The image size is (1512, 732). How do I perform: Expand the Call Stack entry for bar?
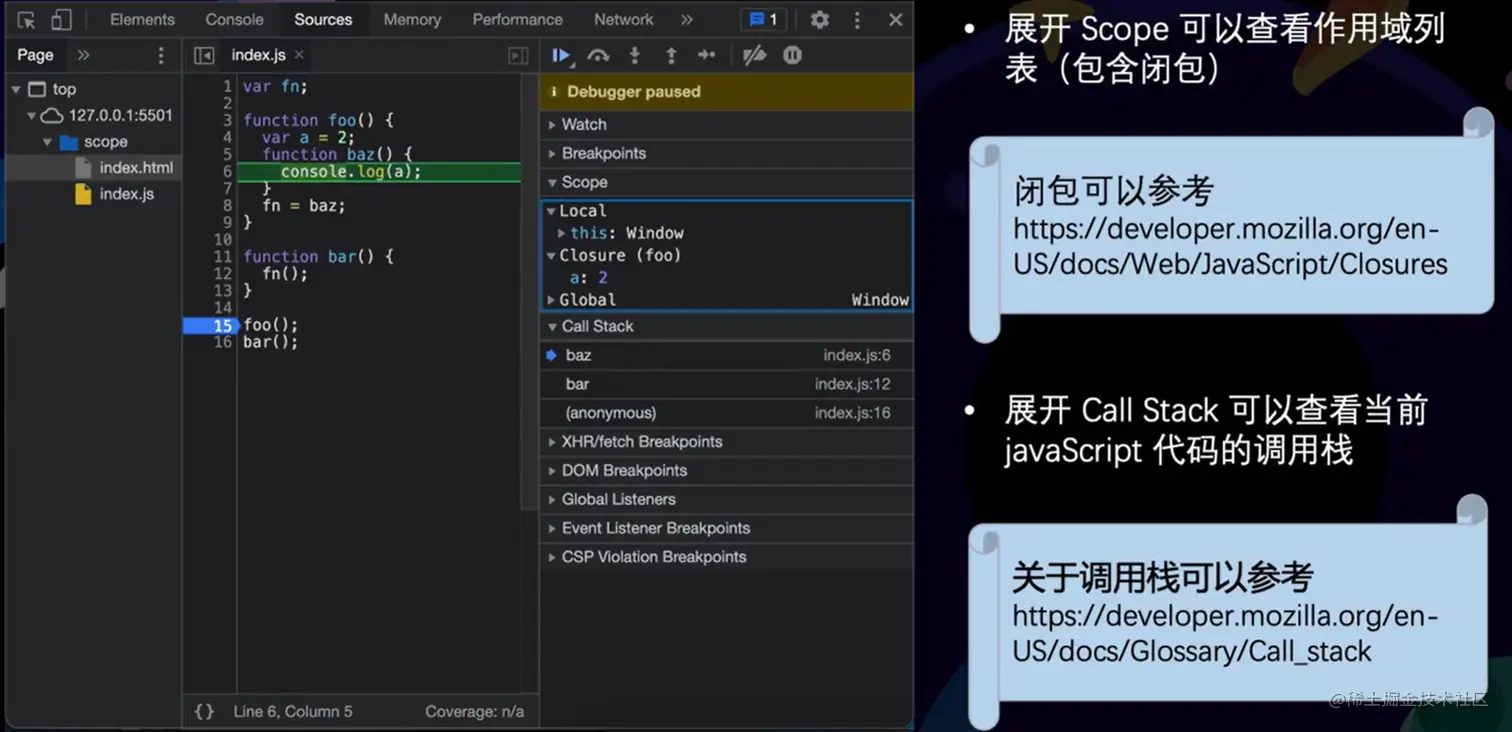(577, 383)
